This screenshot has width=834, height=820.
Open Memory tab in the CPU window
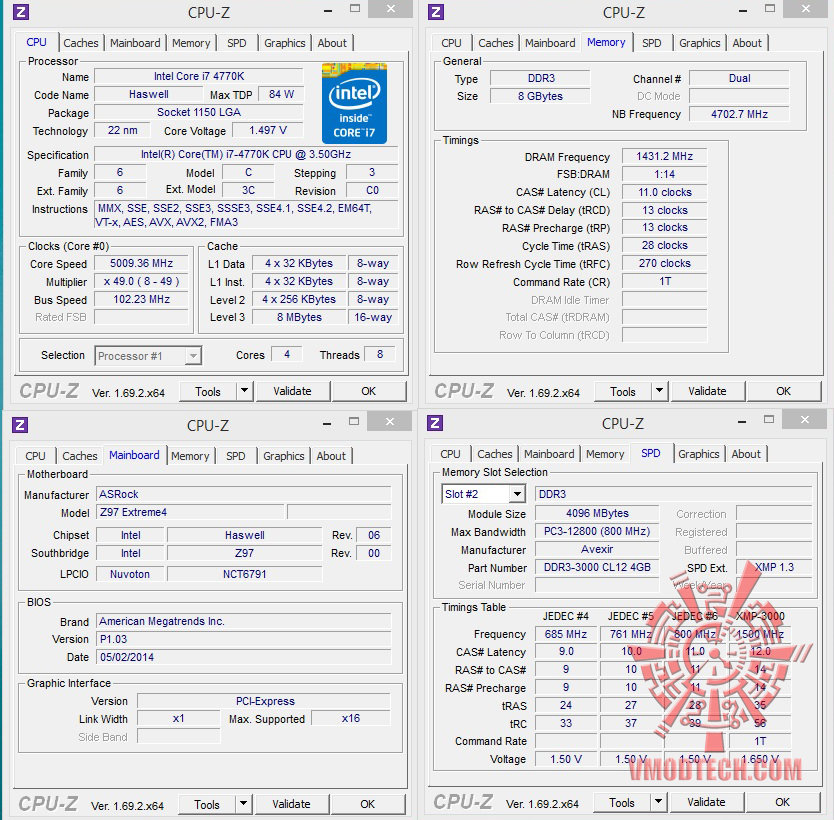tap(191, 43)
